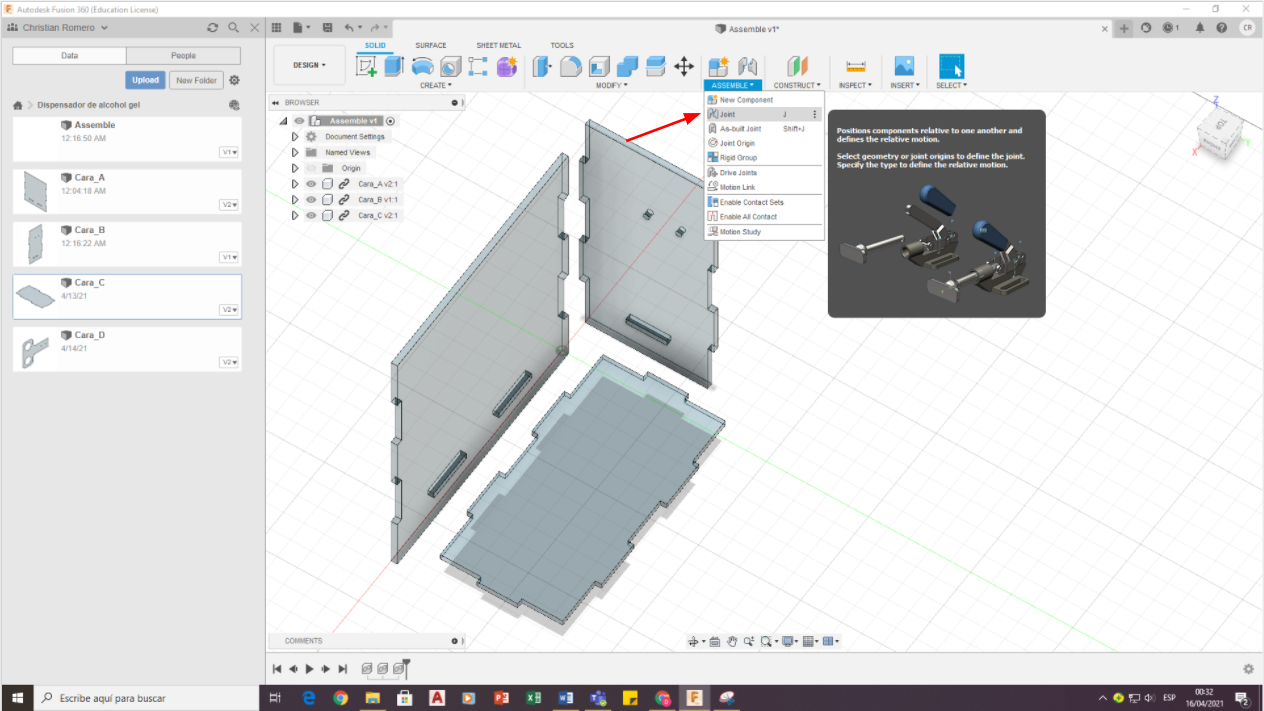Open the Pan hand tool
The image size is (1264, 711).
click(x=732, y=641)
